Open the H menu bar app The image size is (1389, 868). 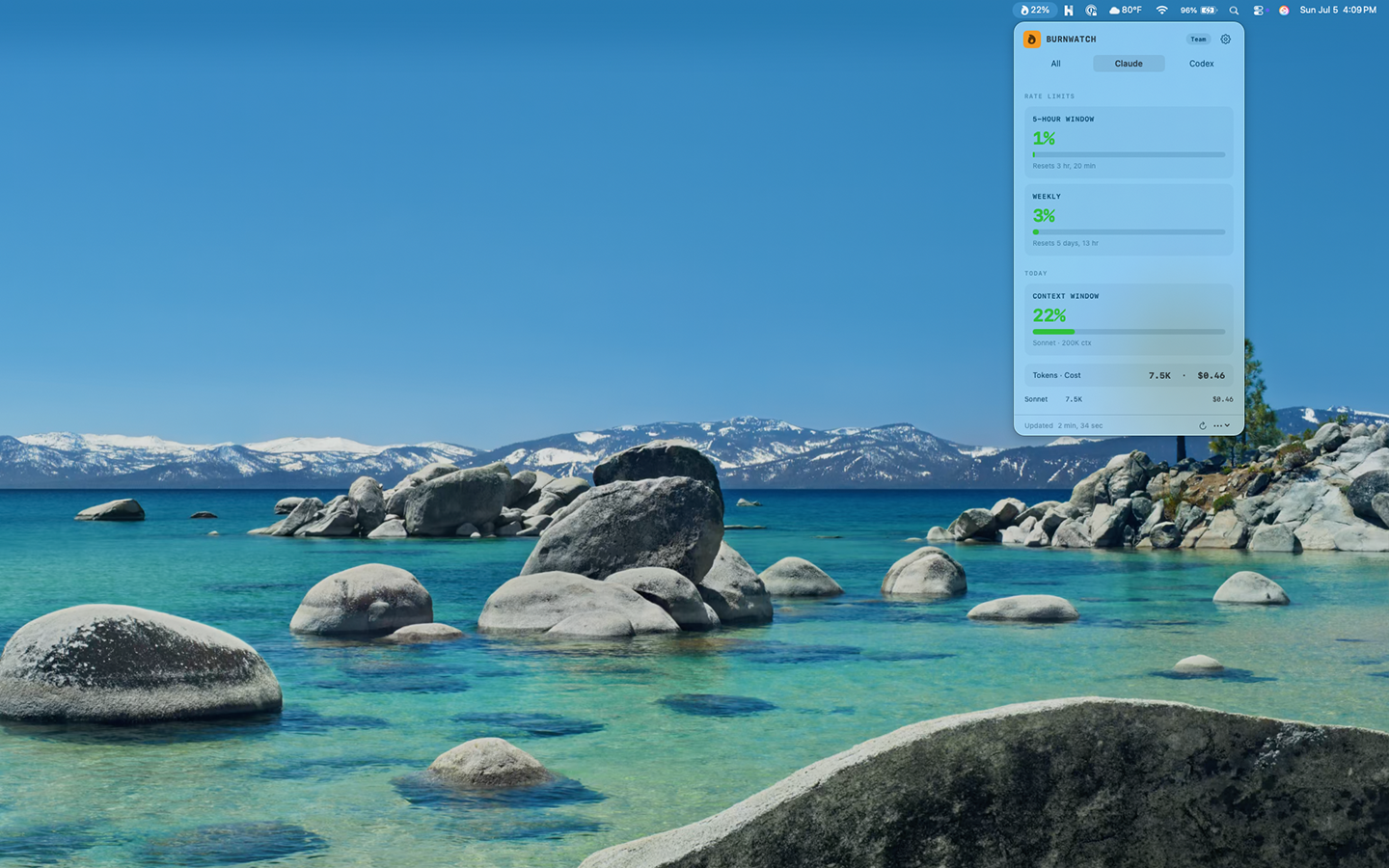[x=1068, y=10]
